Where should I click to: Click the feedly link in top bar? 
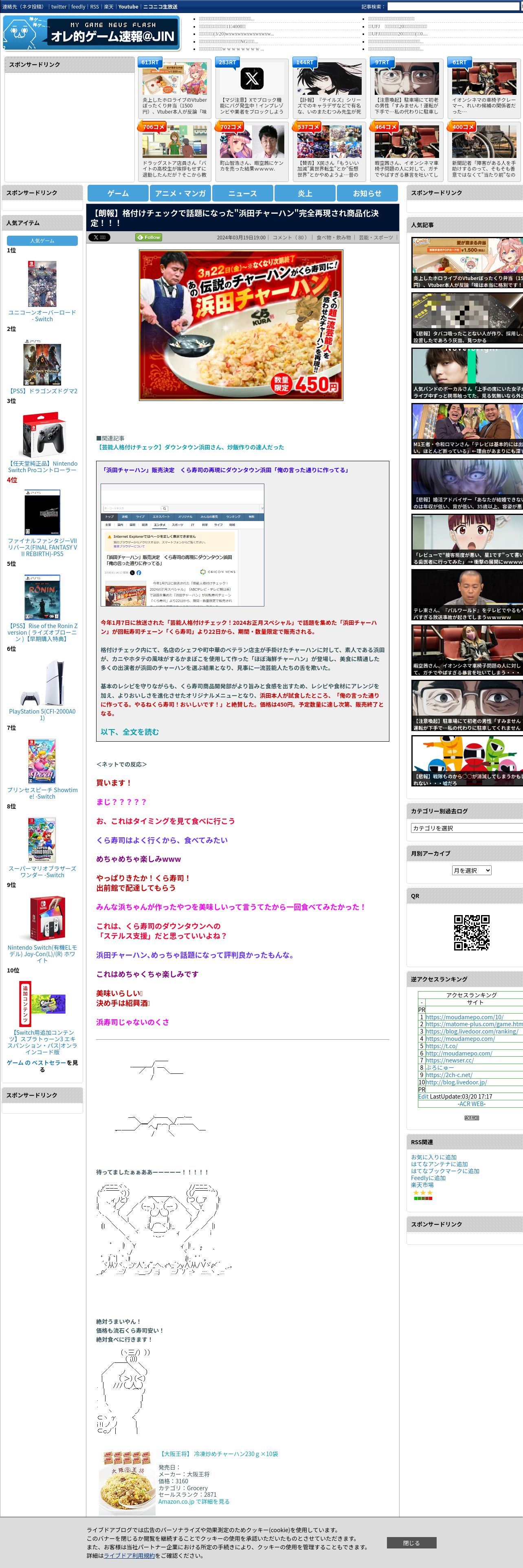[x=79, y=7]
